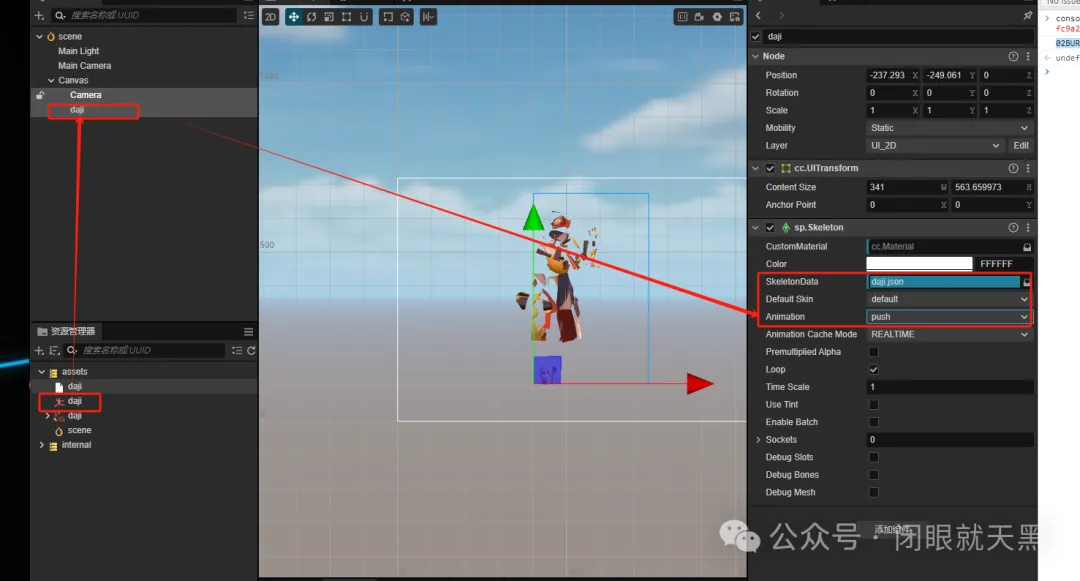The width and height of the screenshot is (1080, 581).
Task: Enable the Enable Batch checkbox
Action: (873, 422)
